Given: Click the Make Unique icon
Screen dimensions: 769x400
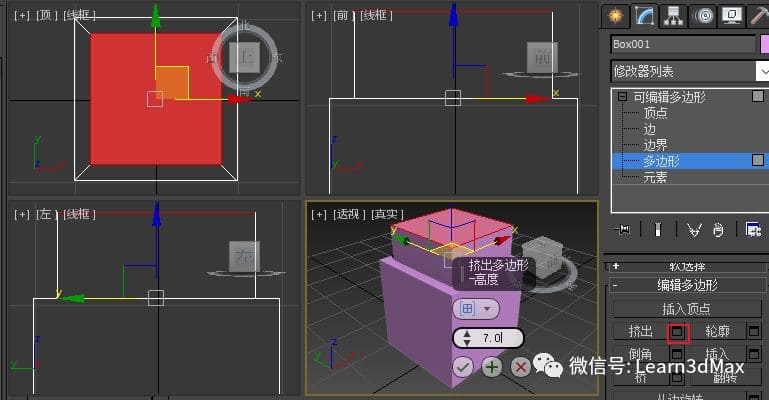Looking at the screenshot, I should tap(693, 229).
